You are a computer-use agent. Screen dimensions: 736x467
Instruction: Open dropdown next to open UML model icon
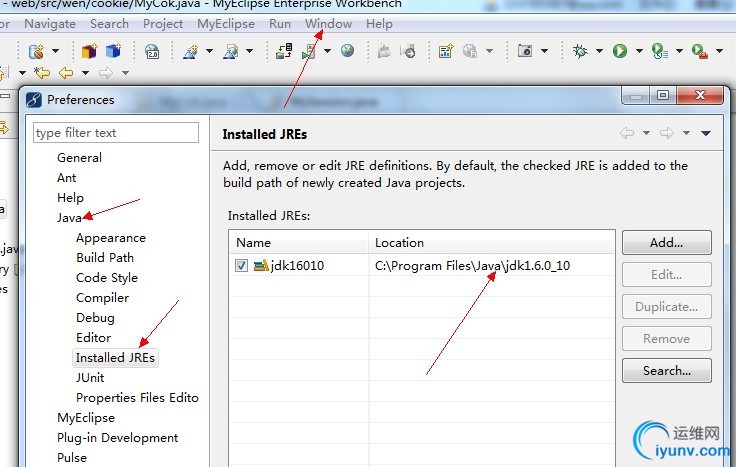click(250, 51)
